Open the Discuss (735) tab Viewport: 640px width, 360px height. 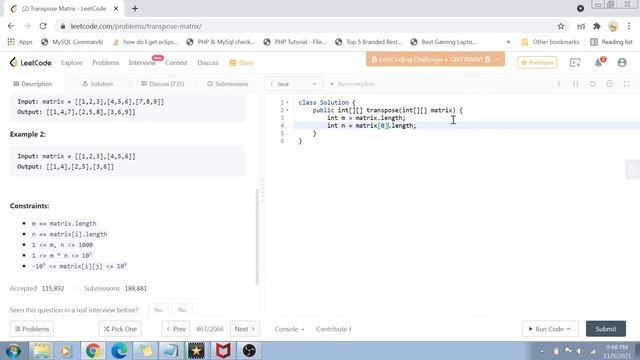[x=162, y=84]
